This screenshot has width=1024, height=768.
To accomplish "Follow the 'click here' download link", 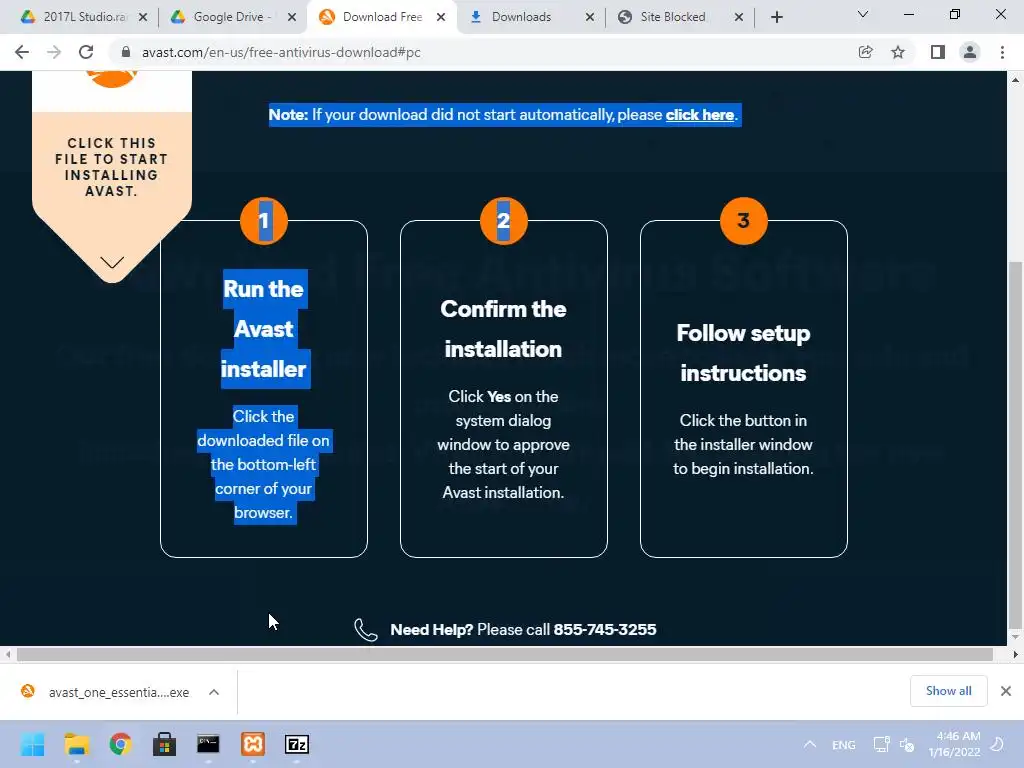I will (699, 115).
